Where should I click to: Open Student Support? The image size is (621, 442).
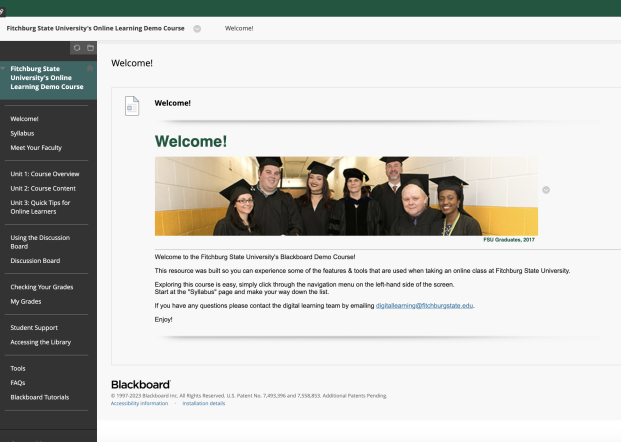(x=34, y=328)
